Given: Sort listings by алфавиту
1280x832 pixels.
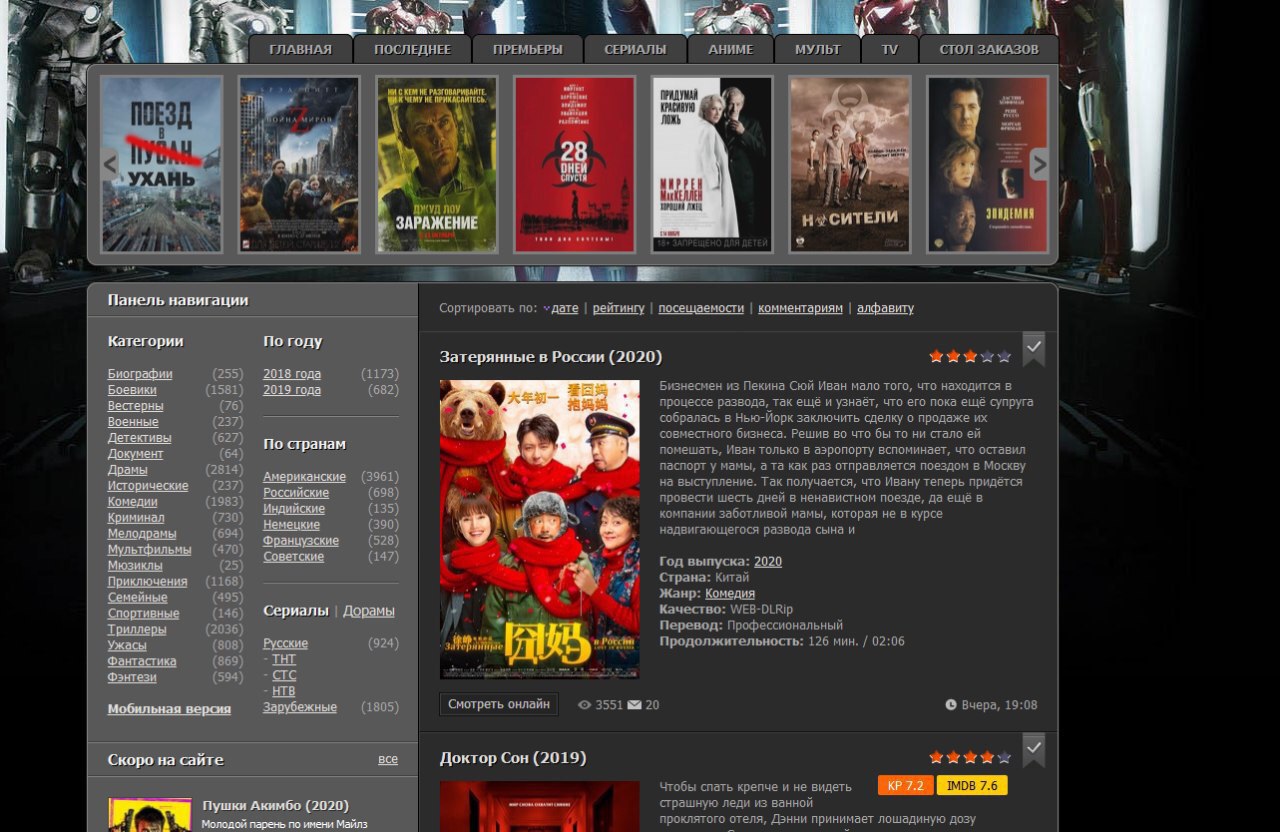Looking at the screenshot, I should click(x=885, y=308).
